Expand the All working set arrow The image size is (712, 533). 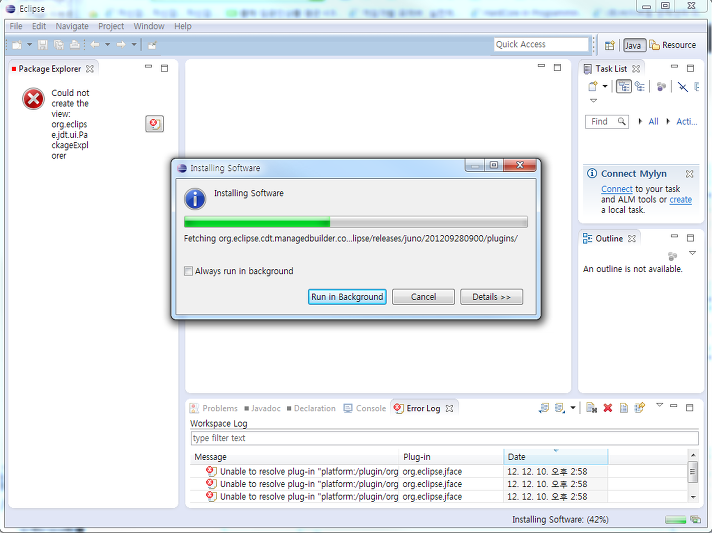point(640,121)
